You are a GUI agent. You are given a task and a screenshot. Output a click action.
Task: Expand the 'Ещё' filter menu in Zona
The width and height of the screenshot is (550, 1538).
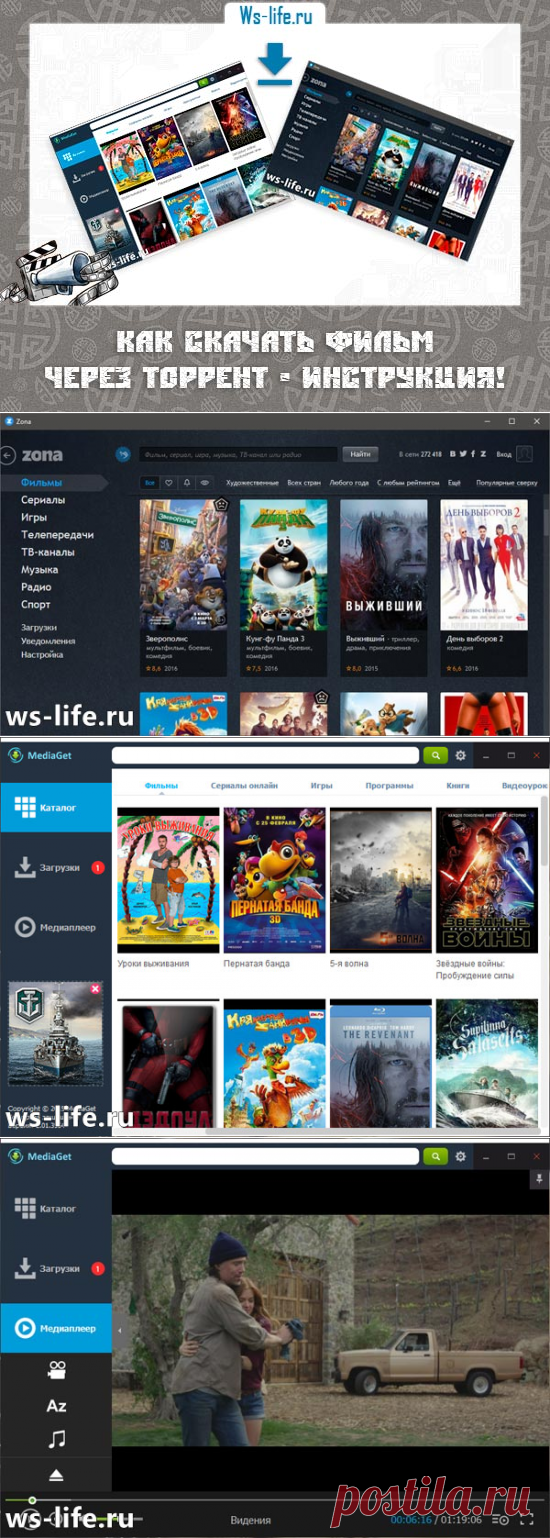(454, 482)
